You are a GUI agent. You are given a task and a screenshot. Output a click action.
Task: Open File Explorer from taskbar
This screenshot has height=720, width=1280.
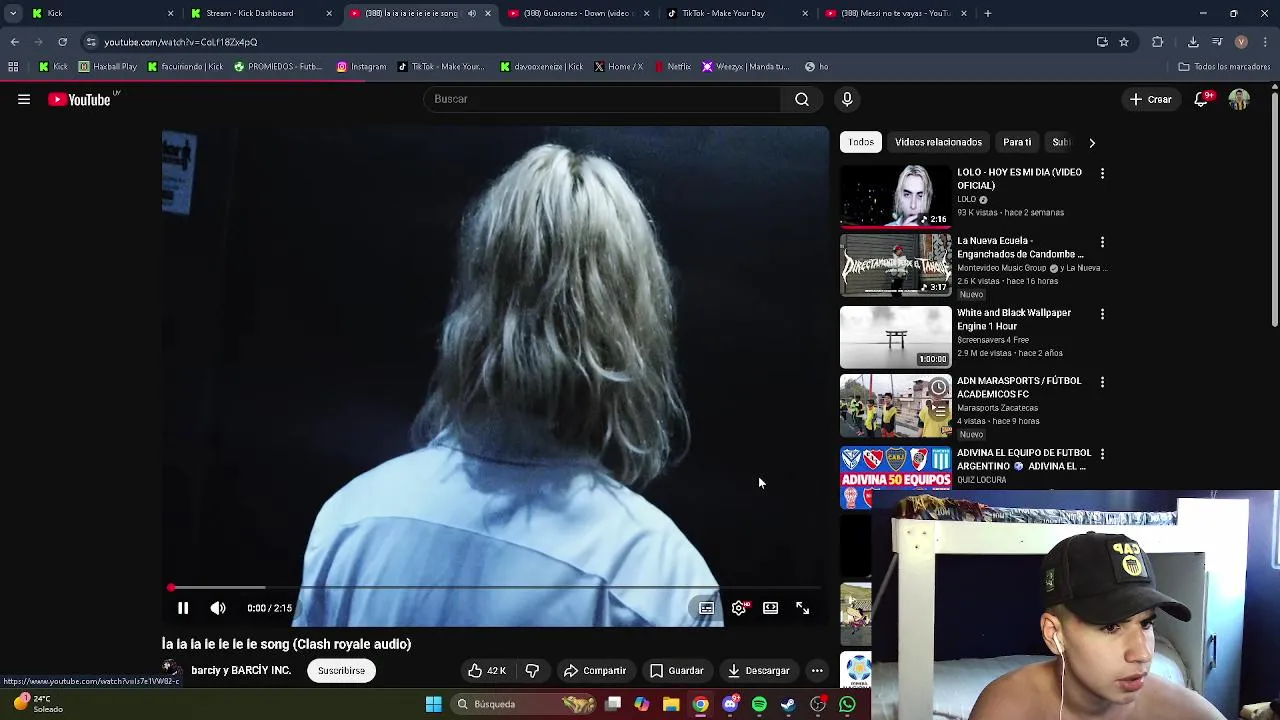(671, 704)
